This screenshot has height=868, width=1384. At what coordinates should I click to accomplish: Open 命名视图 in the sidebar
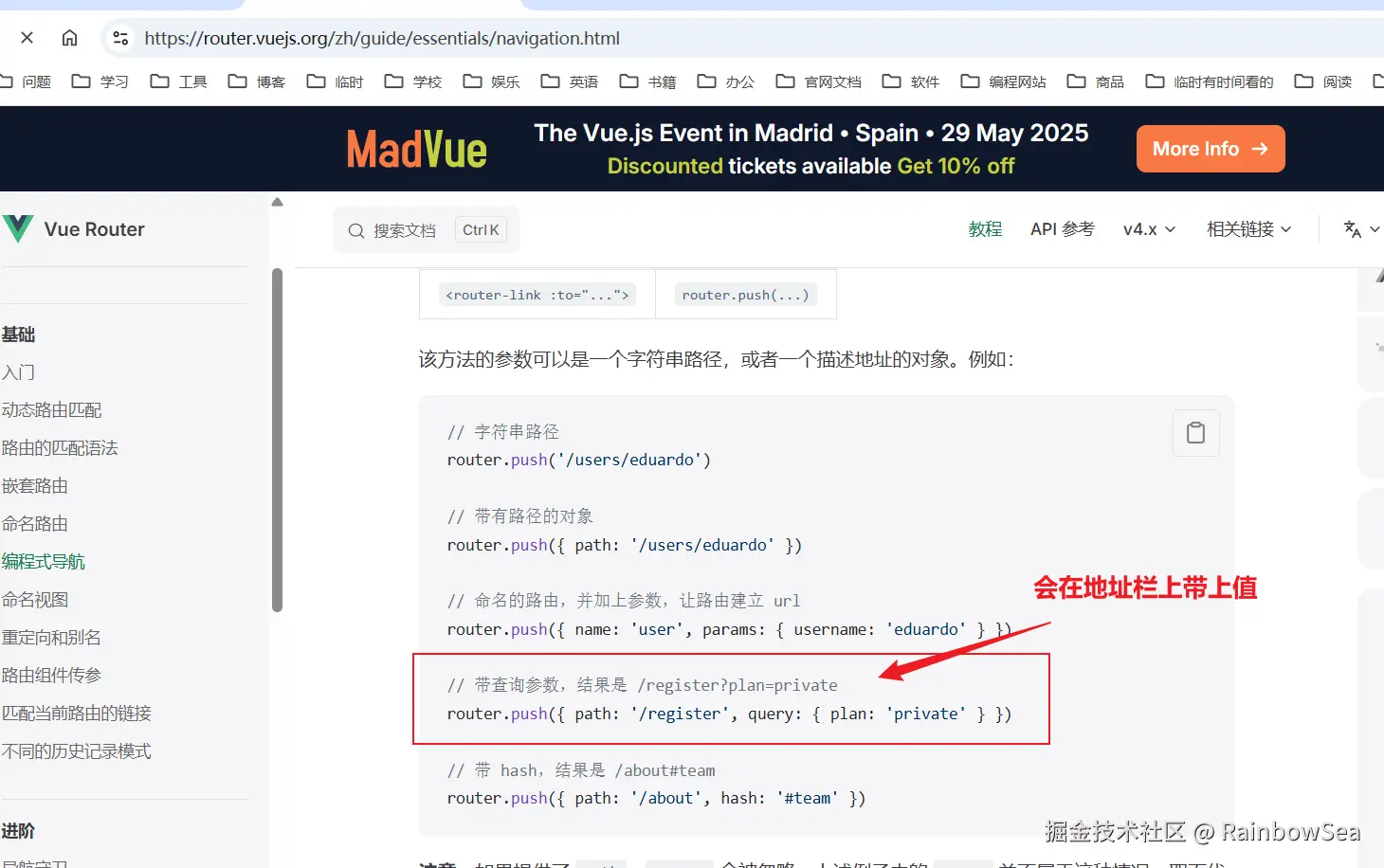tap(35, 600)
